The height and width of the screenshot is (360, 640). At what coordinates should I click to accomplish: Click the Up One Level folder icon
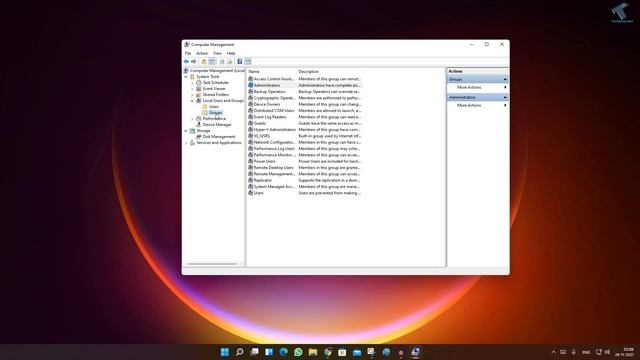click(204, 62)
